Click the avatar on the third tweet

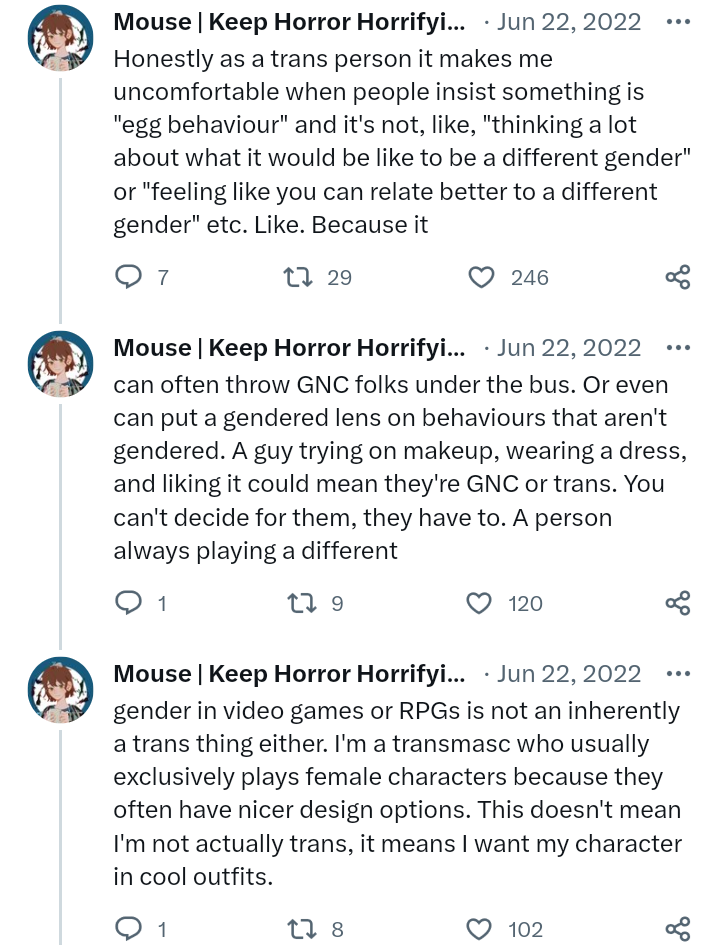[x=61, y=690]
